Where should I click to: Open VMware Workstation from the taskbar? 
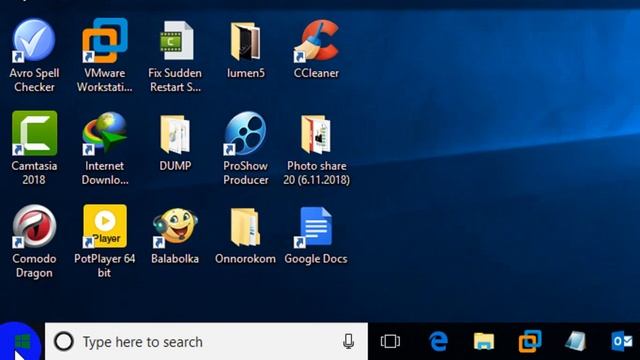click(x=530, y=341)
